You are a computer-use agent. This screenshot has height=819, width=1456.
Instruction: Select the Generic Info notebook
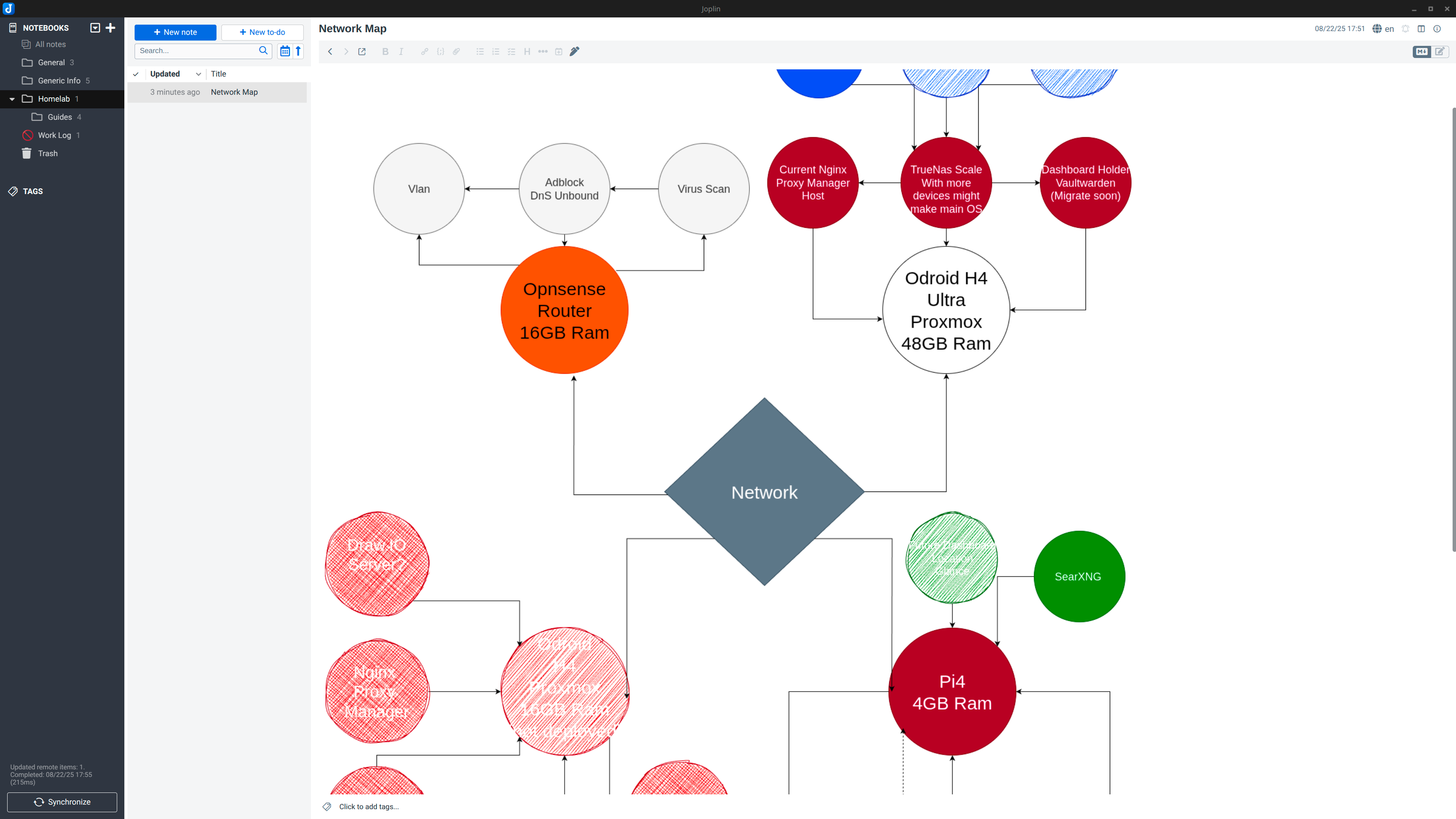pyautogui.click(x=60, y=81)
